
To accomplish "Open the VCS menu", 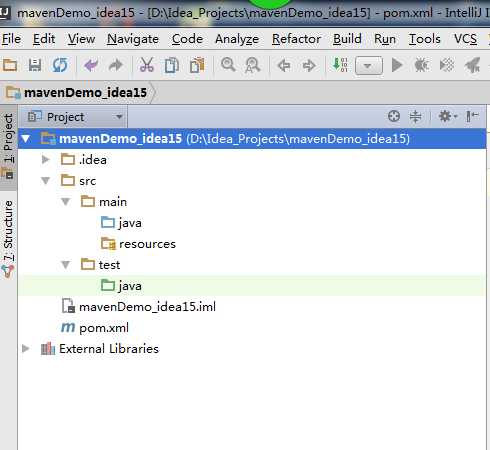I will click(x=465, y=39).
